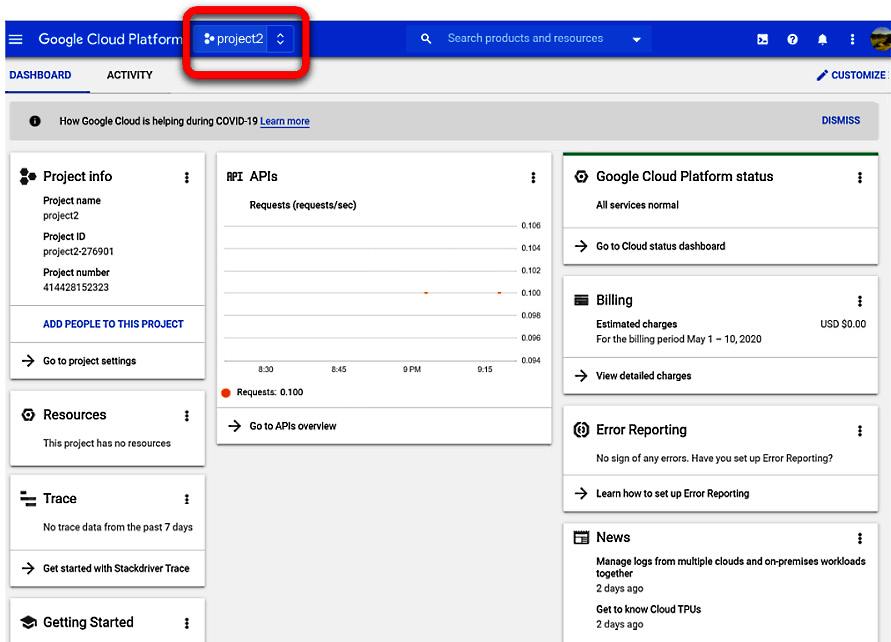Click the requests chart data point near 9 PM
The height and width of the screenshot is (642, 891).
[x=426, y=293]
